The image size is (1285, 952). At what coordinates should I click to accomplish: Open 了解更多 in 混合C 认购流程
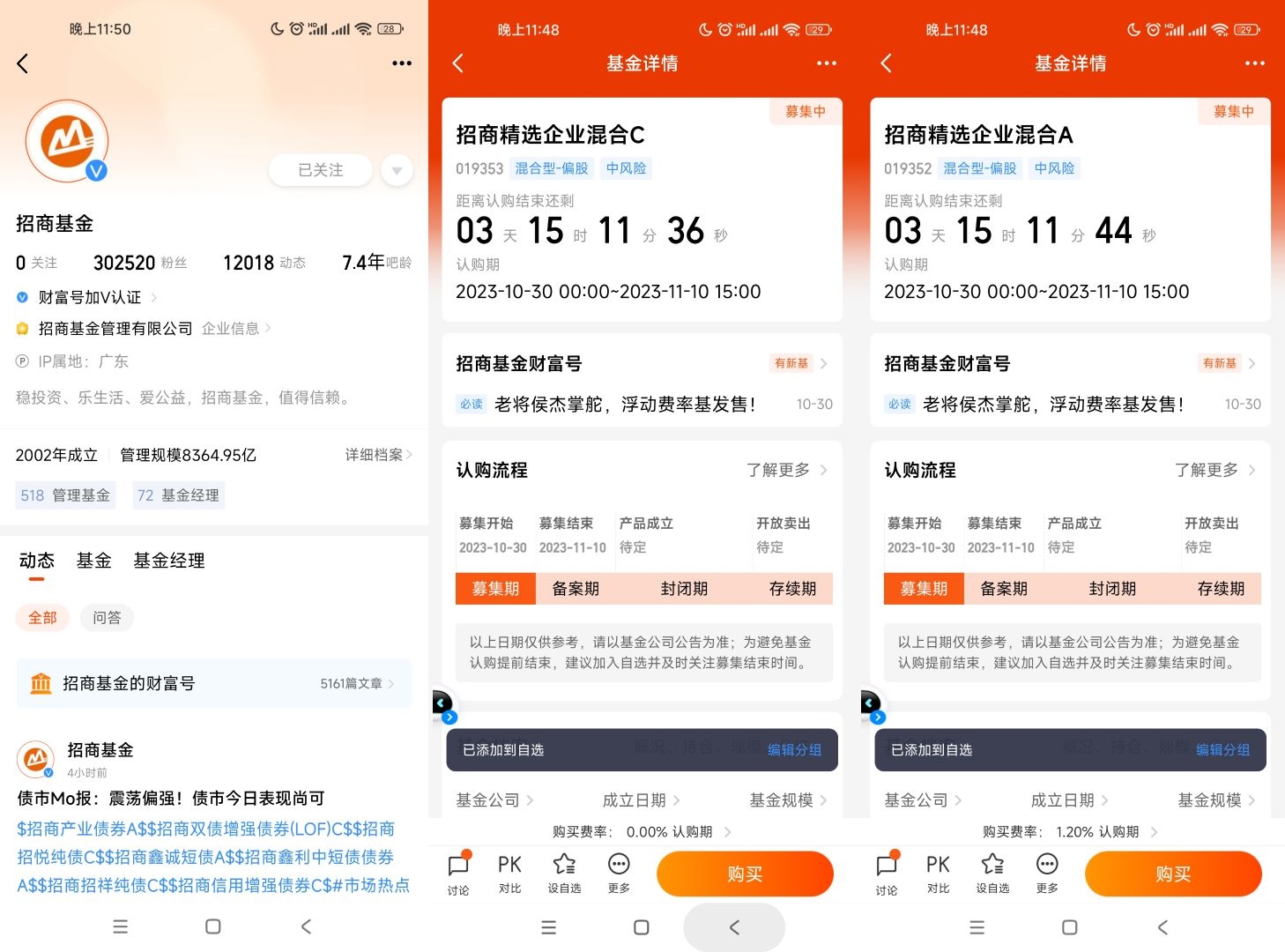786,470
